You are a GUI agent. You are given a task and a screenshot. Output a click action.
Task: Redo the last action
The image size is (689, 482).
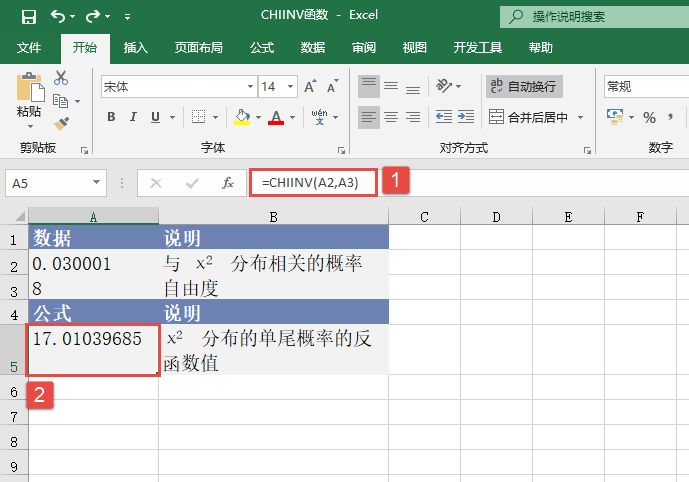[93, 16]
